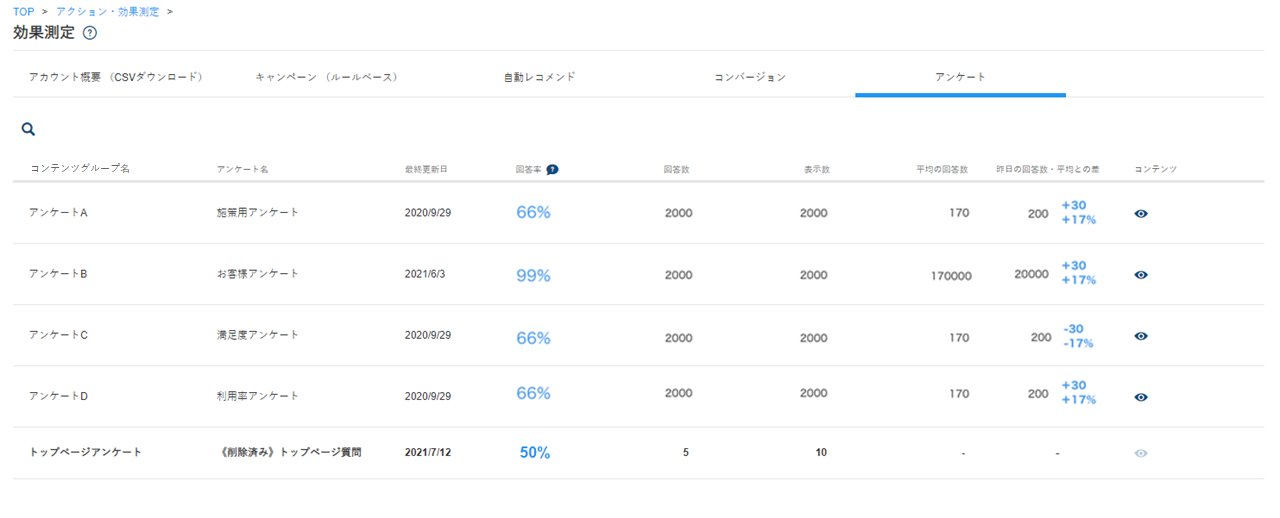Click the 回答率 column header label
This screenshot has height=518, width=1280.
(x=529, y=169)
